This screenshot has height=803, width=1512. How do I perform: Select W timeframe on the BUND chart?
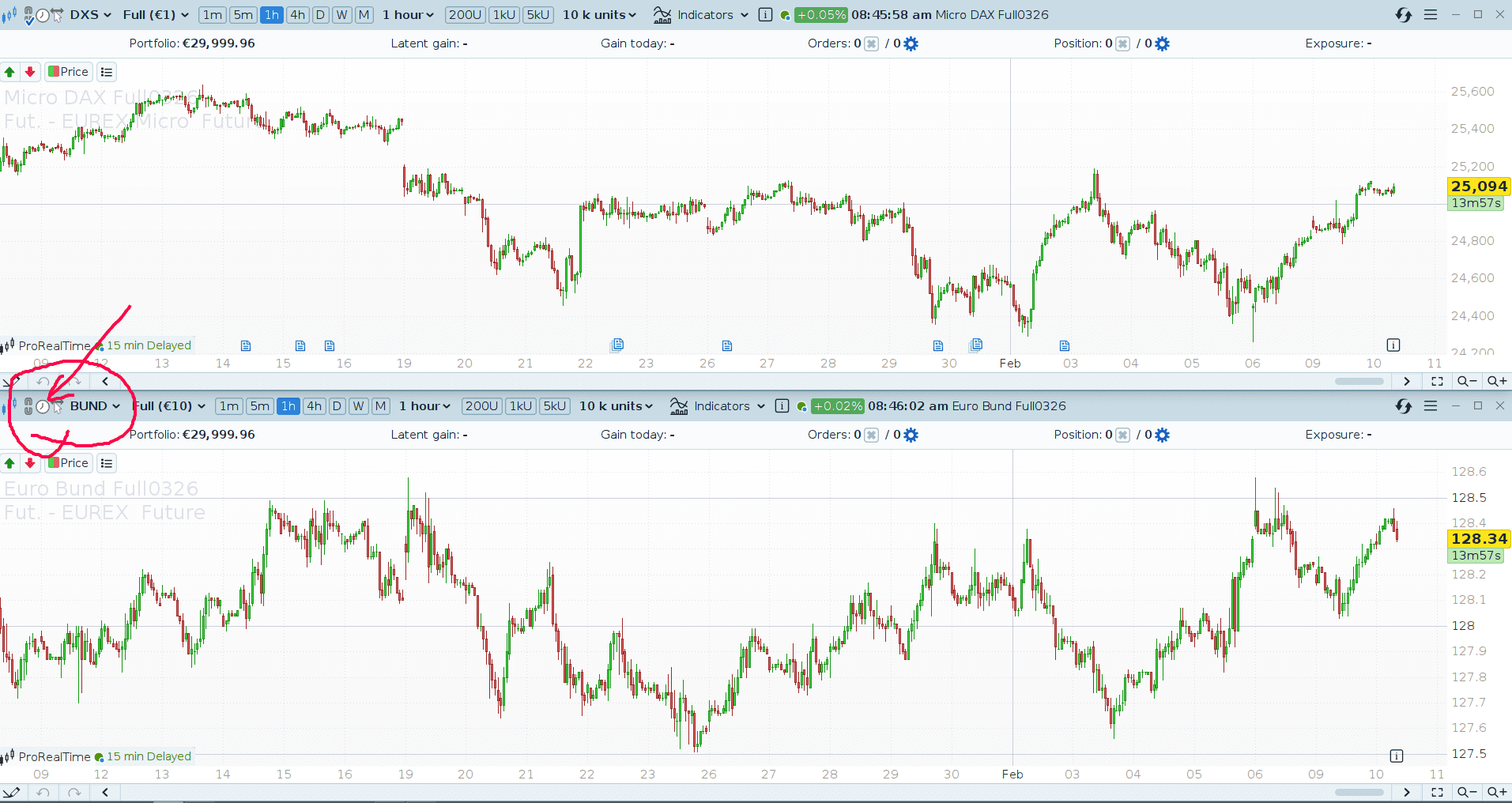(x=359, y=406)
